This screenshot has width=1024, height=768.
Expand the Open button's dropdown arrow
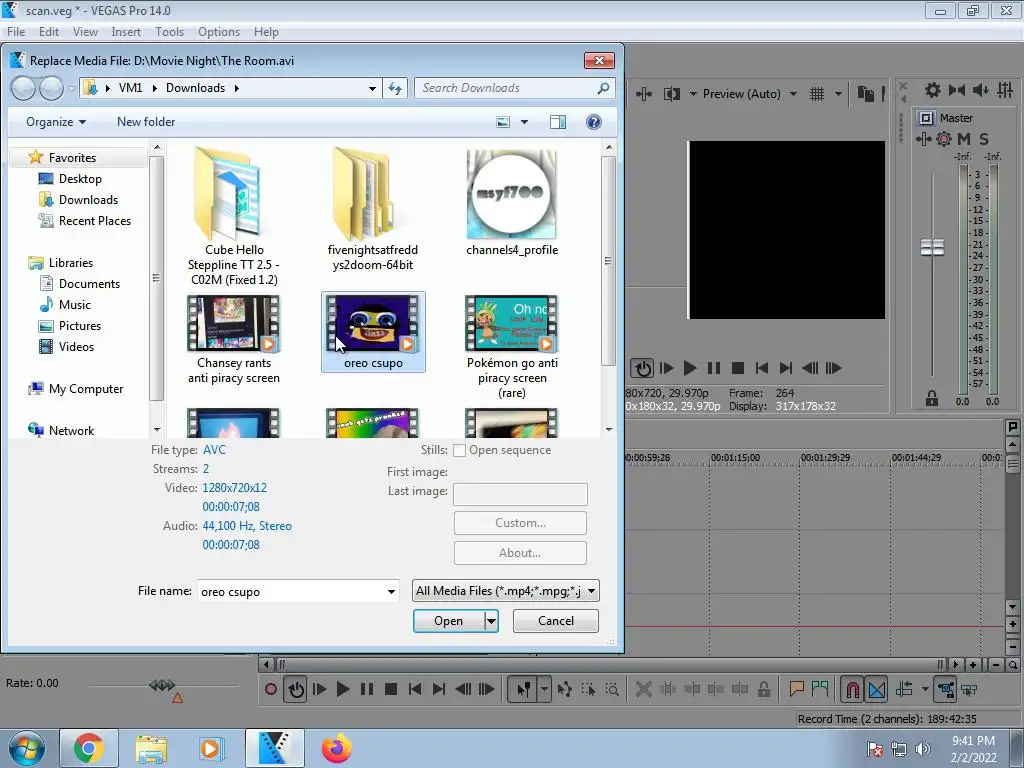point(492,621)
